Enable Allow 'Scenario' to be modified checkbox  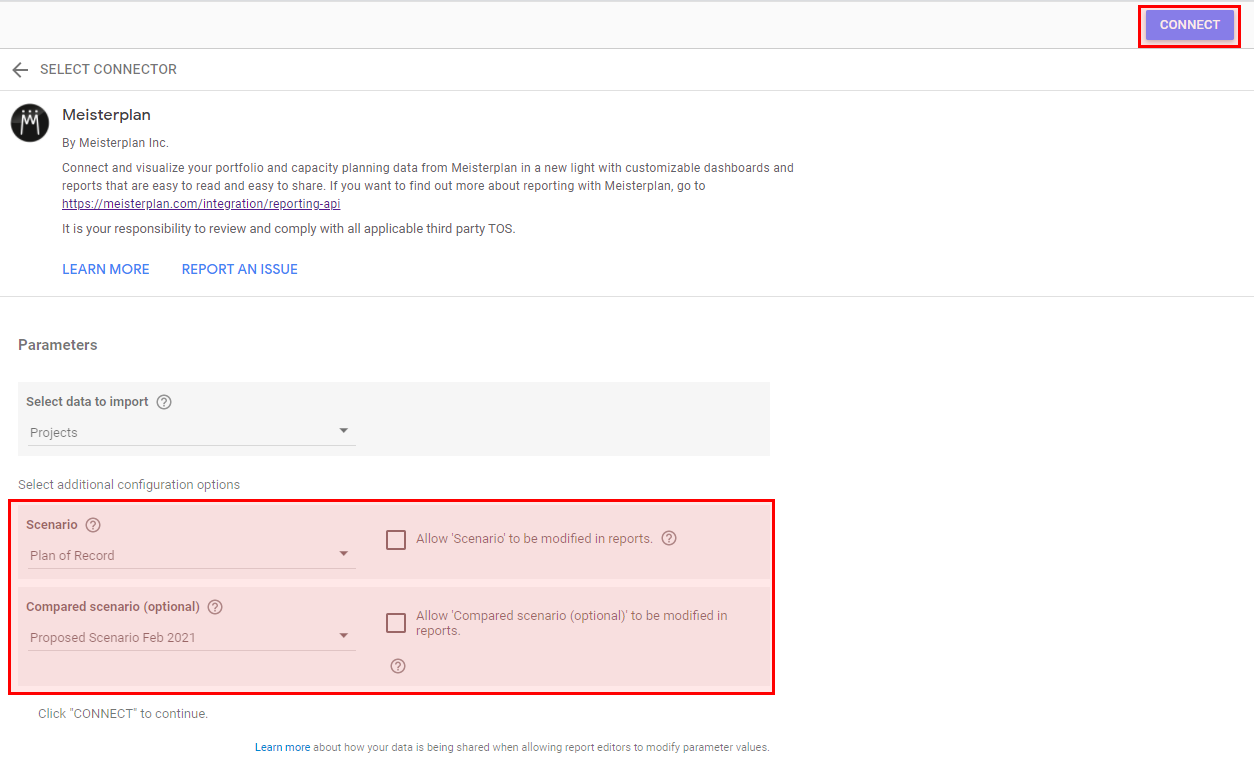[396, 540]
